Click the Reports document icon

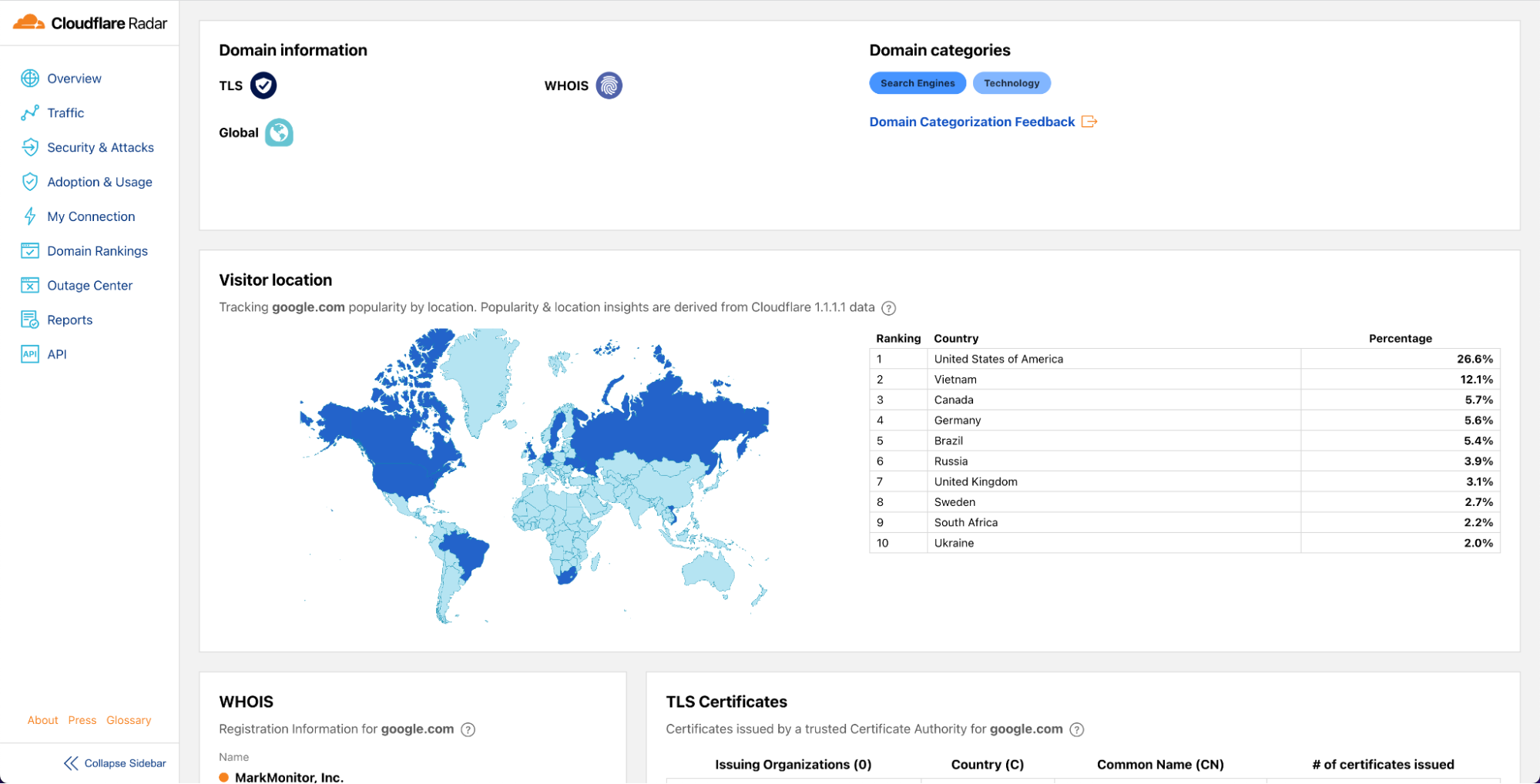(x=30, y=320)
